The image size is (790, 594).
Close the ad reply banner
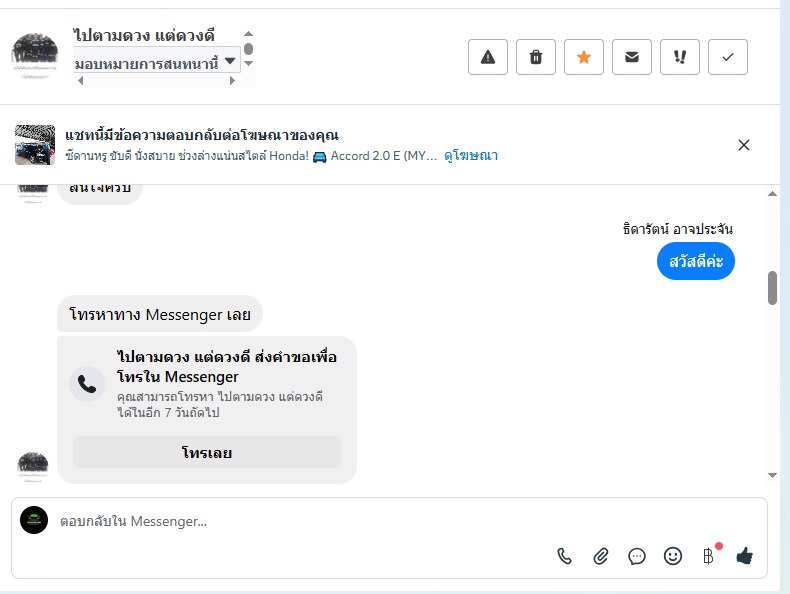tap(744, 145)
